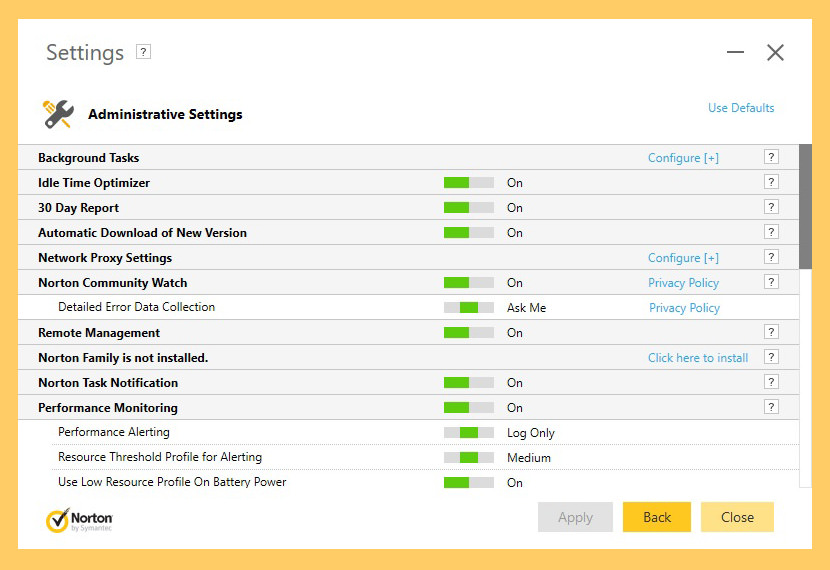Select the Background Tasks label
Screen dimensions: 830x570
(x=88, y=158)
